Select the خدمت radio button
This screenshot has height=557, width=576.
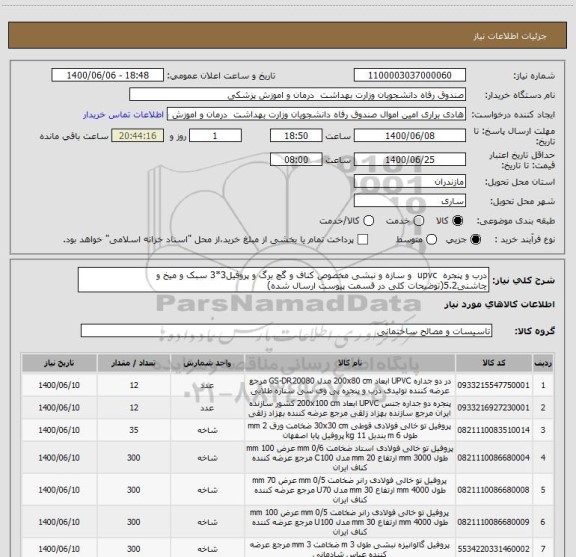click(418, 221)
